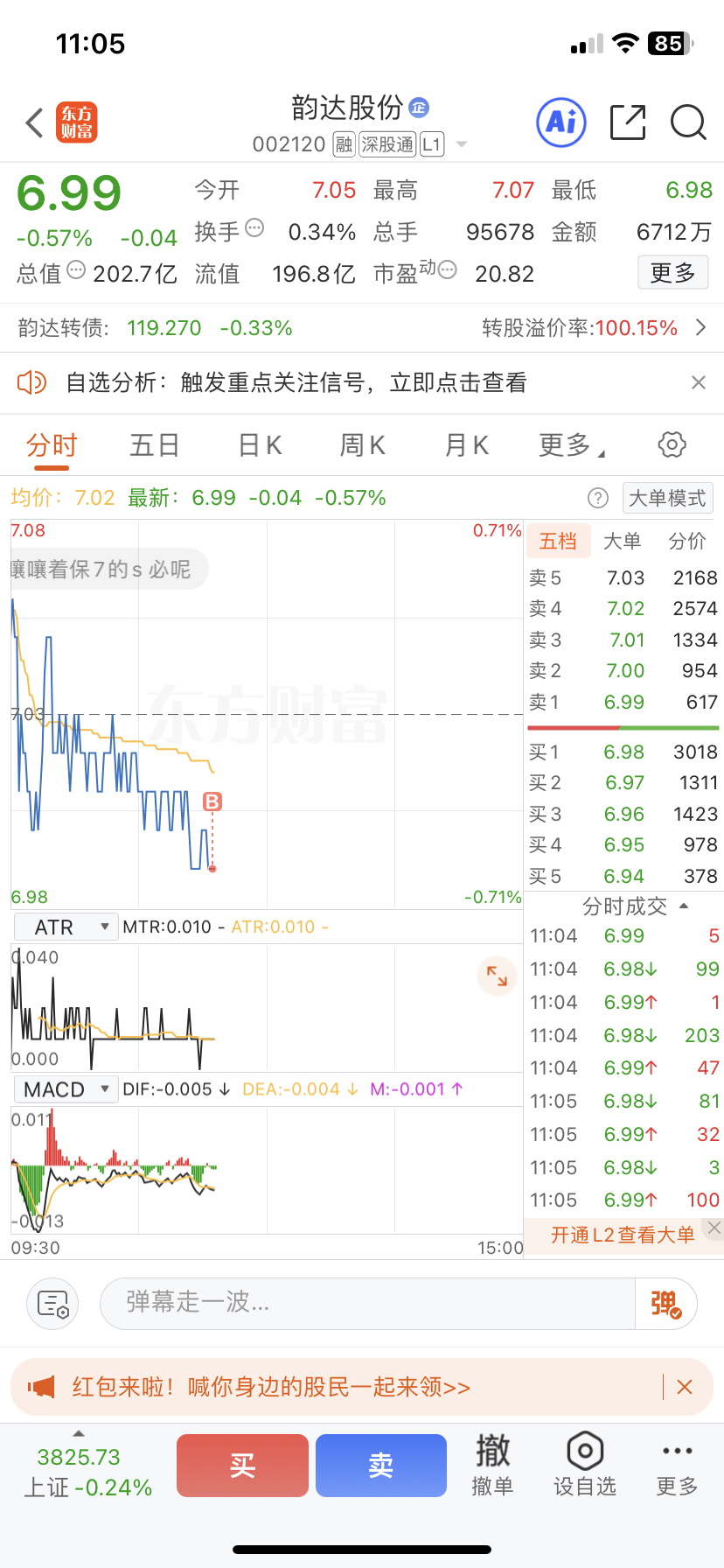724x1568 pixels.
Task: Tap the 卖5 7.03 order row
Action: pyautogui.click(x=623, y=577)
